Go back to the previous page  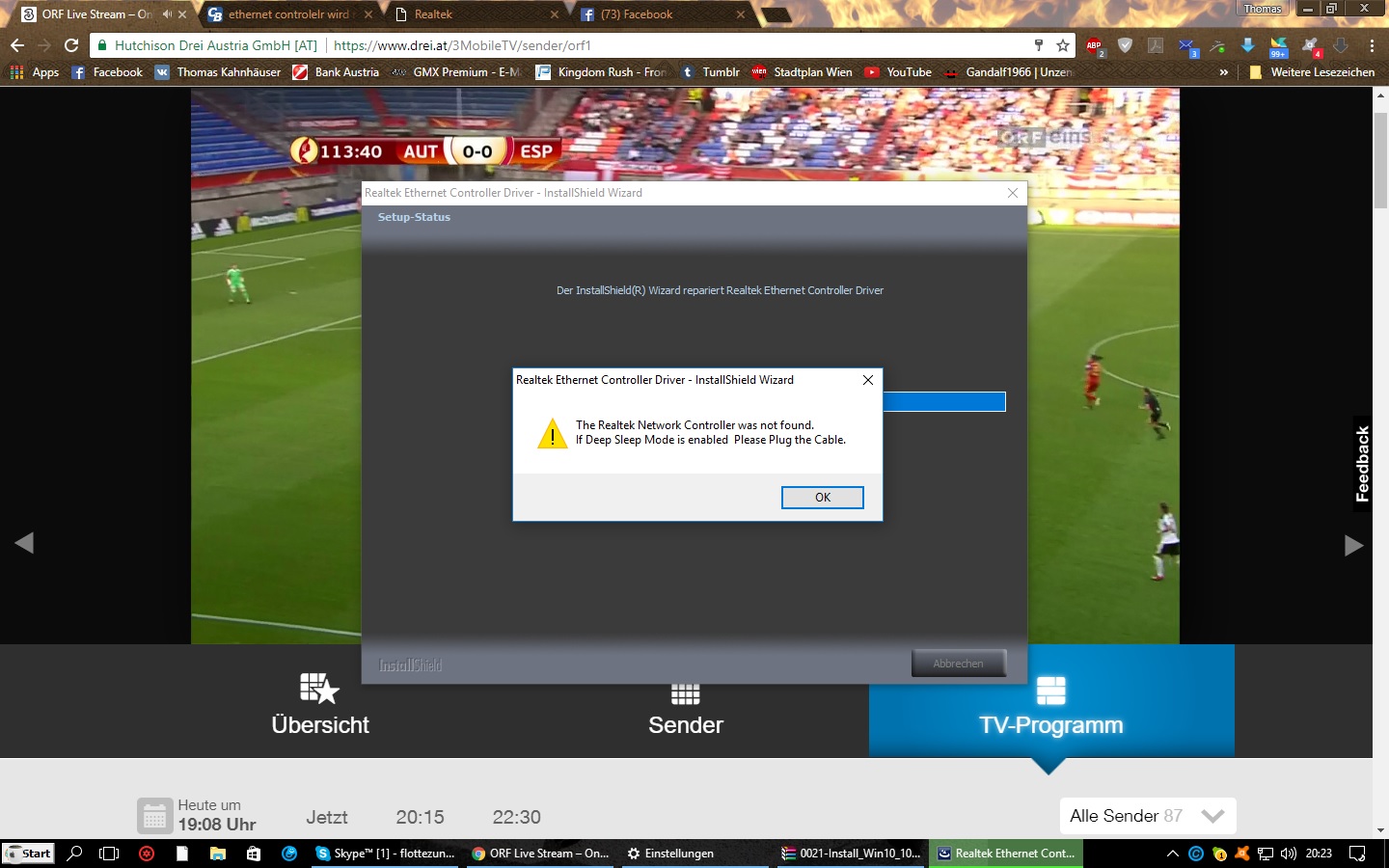[x=17, y=45]
